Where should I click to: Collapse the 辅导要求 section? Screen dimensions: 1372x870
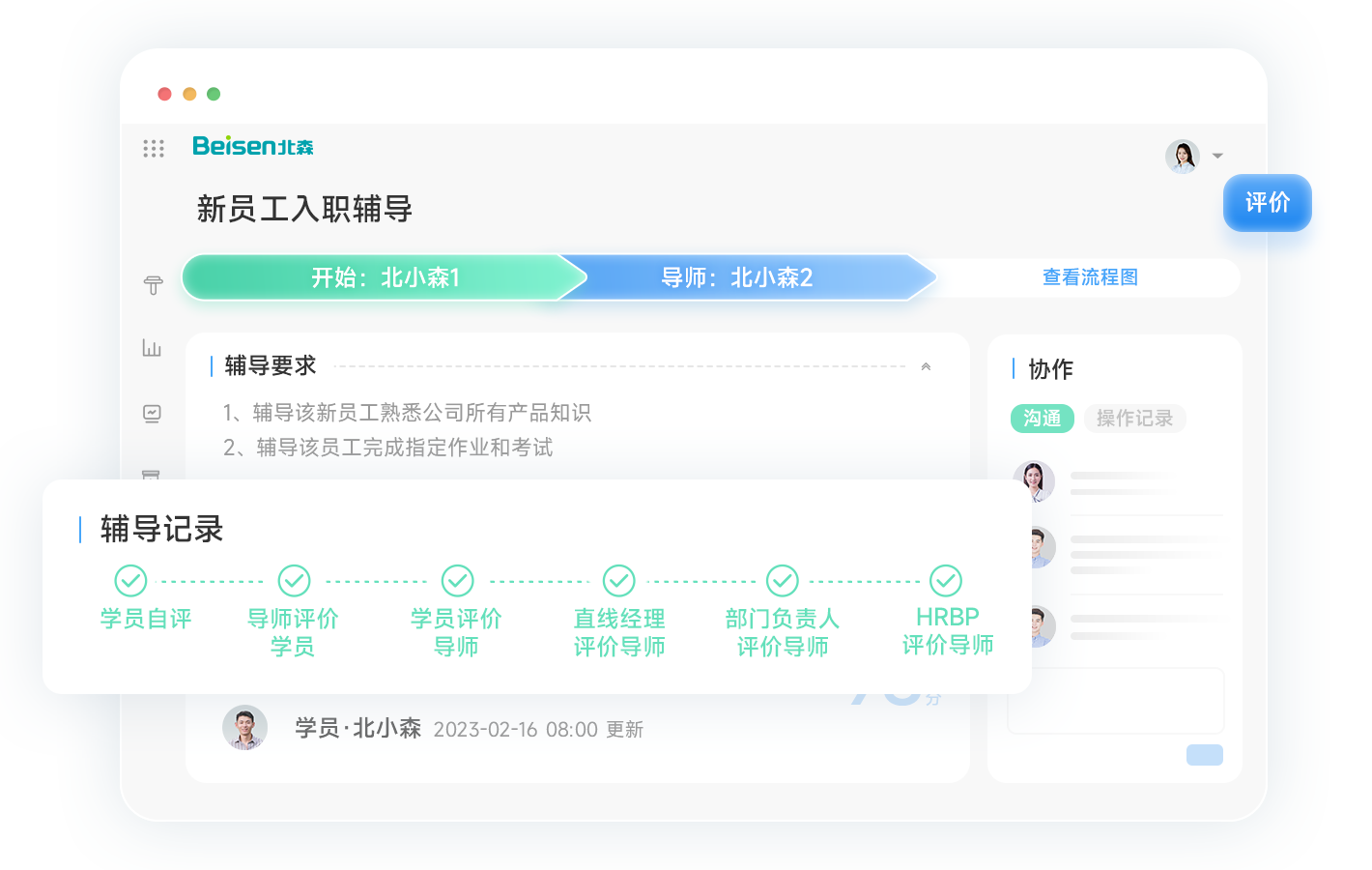[926, 366]
